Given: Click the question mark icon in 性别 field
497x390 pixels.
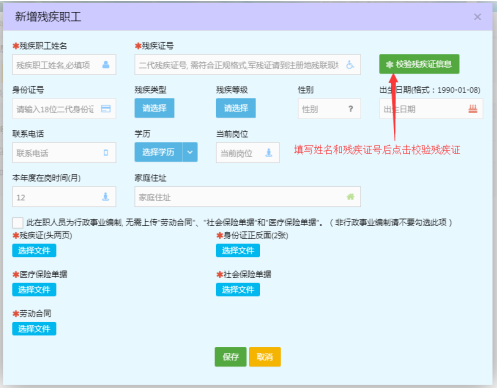Looking at the screenshot, I should click(x=350, y=109).
